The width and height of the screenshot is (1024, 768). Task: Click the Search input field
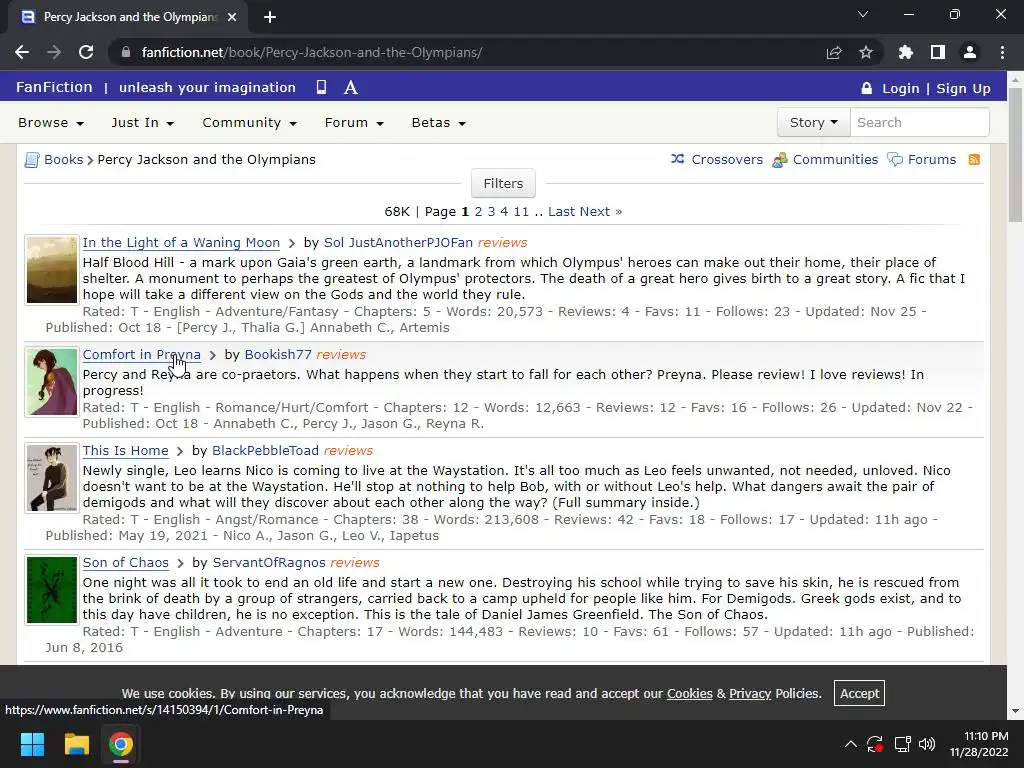920,122
